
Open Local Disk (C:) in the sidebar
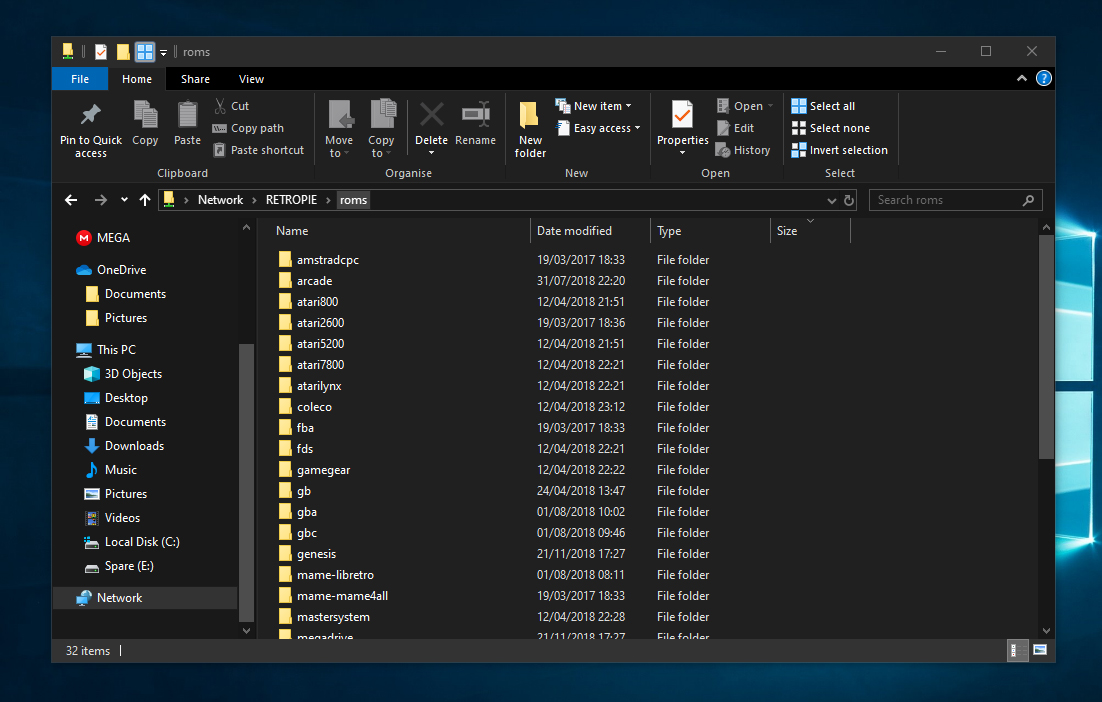pos(132,542)
